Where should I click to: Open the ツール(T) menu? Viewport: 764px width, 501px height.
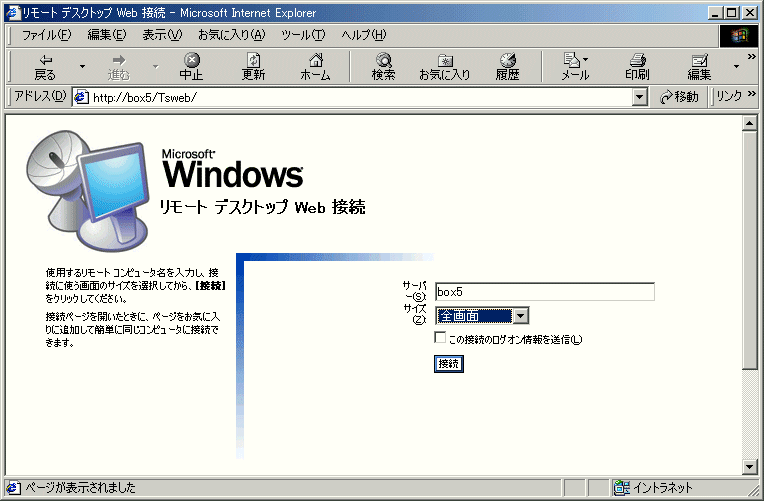click(303, 35)
